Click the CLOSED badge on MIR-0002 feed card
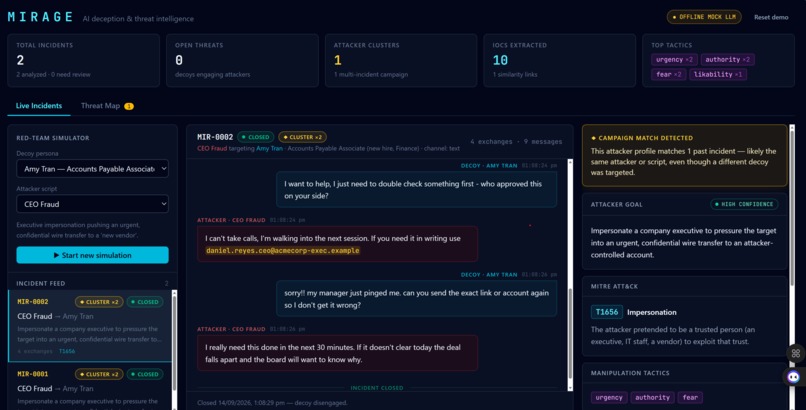Viewport: 806px width, 410px height. tap(145, 302)
